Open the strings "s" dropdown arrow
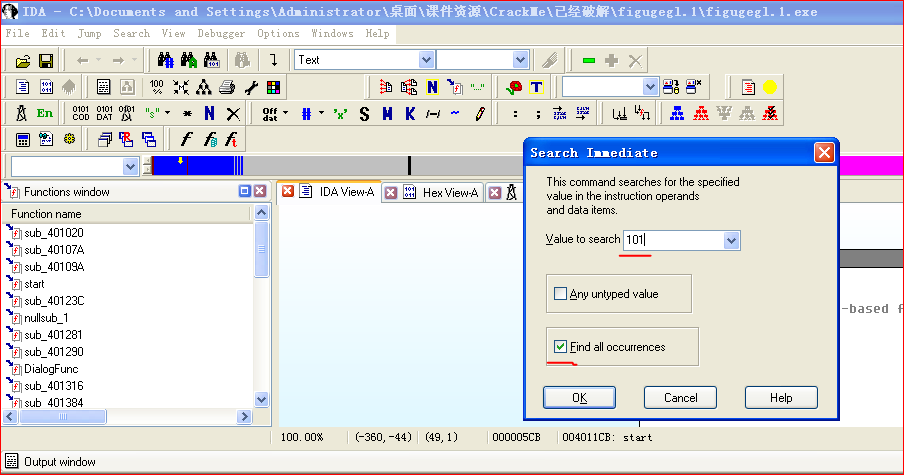This screenshot has width=904, height=475. click(167, 113)
